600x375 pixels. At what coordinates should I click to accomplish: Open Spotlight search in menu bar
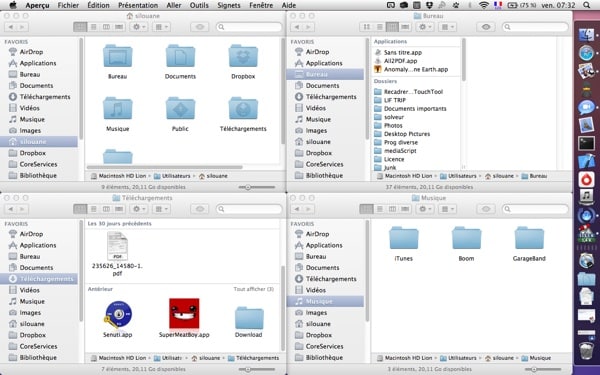coord(587,5)
